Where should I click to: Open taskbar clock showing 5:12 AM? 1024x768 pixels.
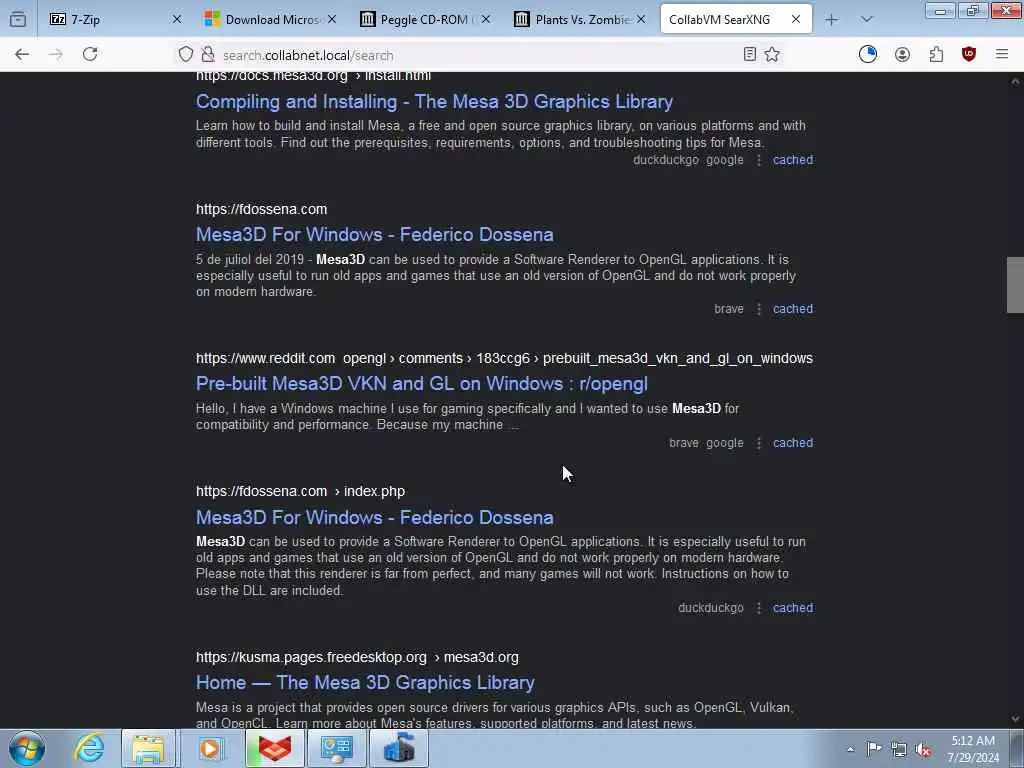pos(973,749)
